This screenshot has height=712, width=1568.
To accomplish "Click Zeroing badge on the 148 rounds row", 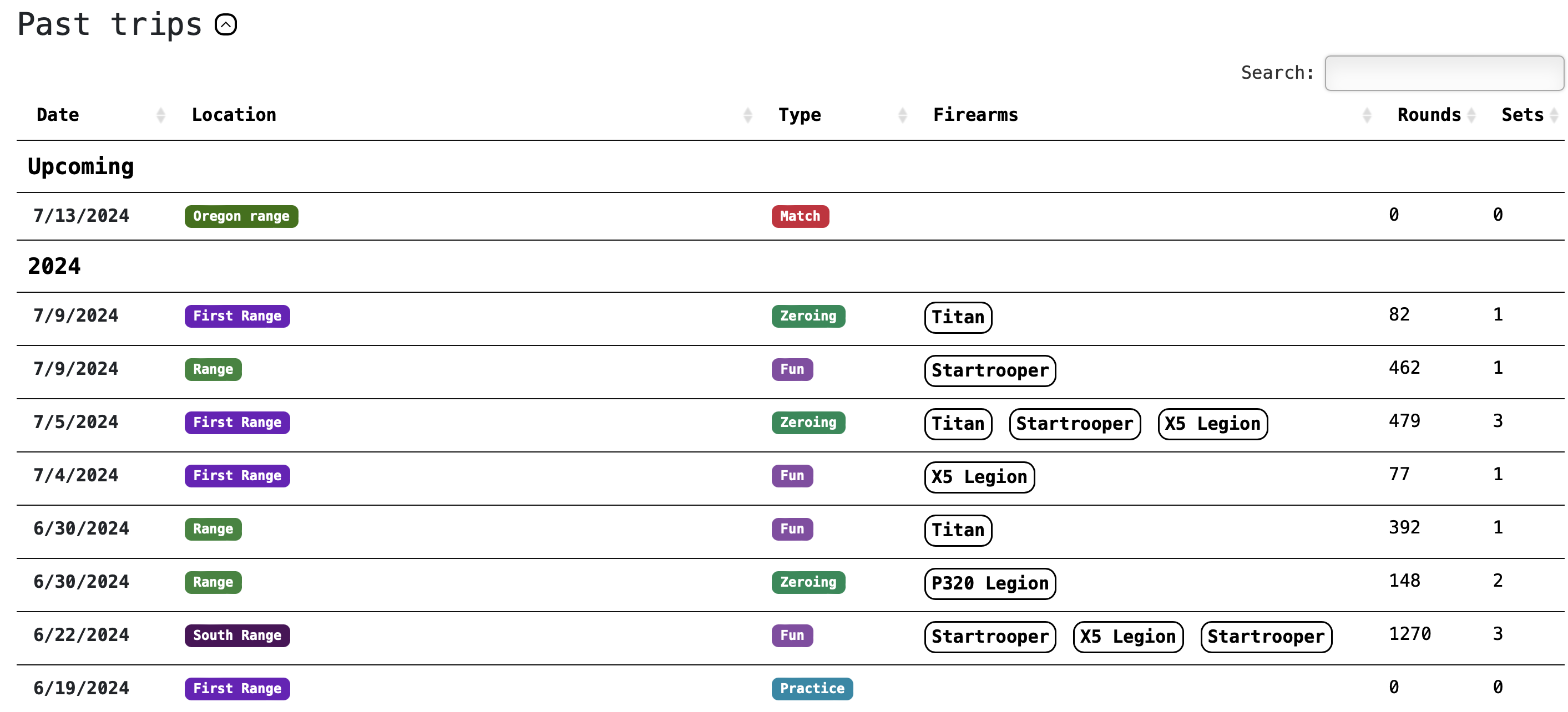I will pyautogui.click(x=808, y=582).
